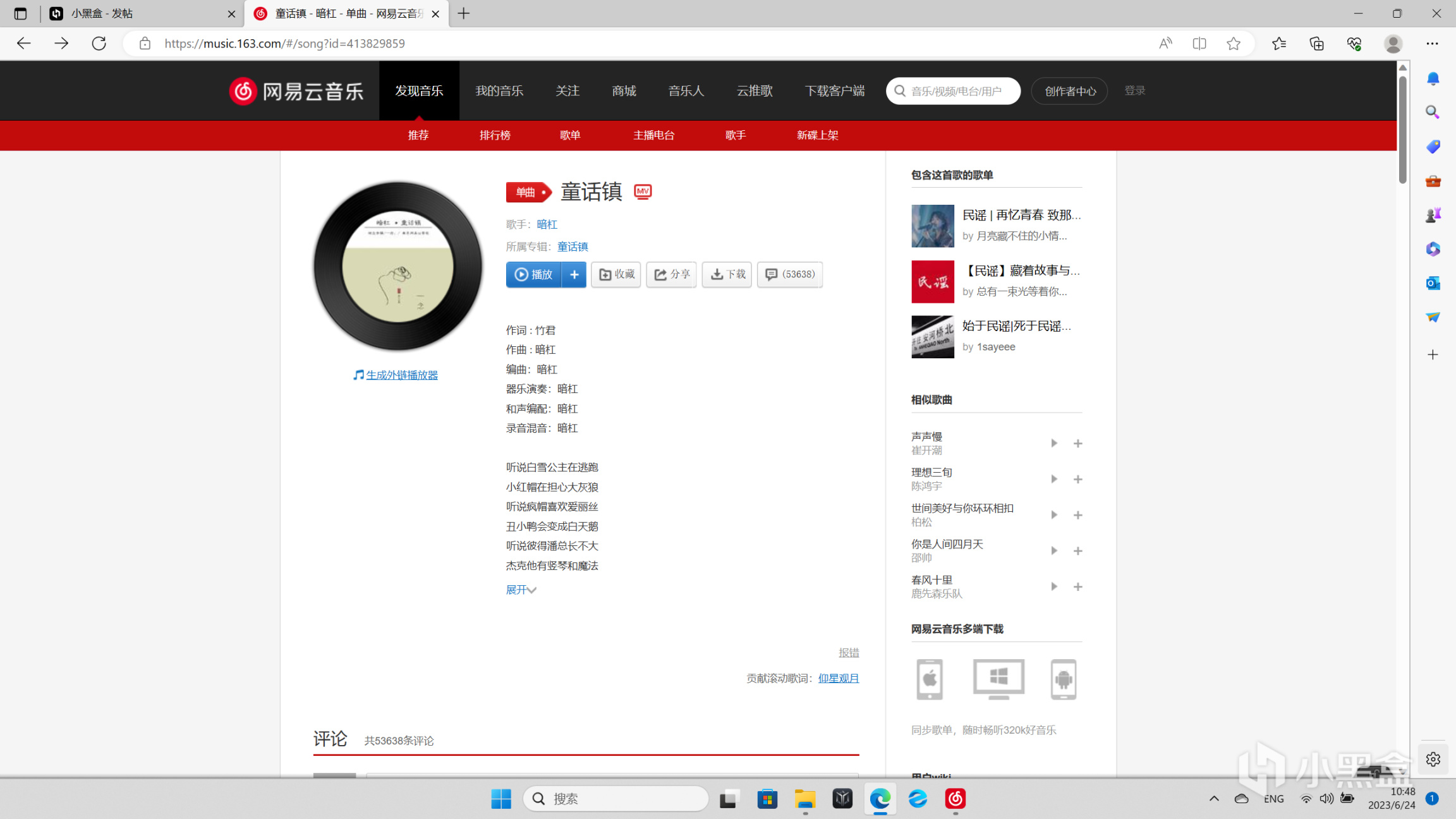Open 我的音乐 in top navigation
1456x819 pixels.
point(499,91)
